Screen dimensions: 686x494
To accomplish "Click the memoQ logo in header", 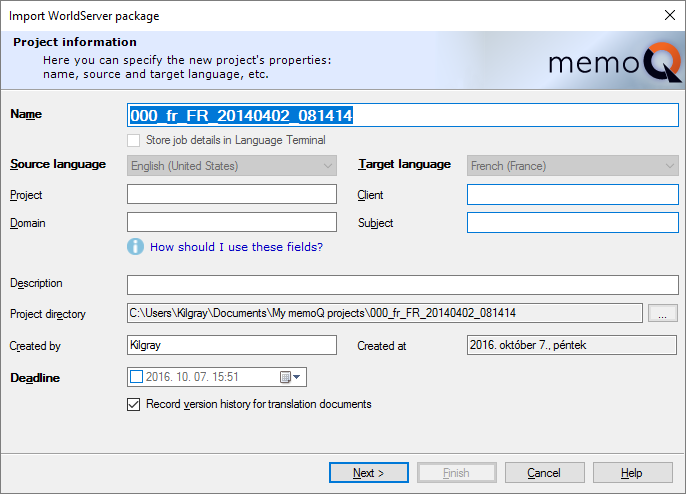I will click(613, 64).
